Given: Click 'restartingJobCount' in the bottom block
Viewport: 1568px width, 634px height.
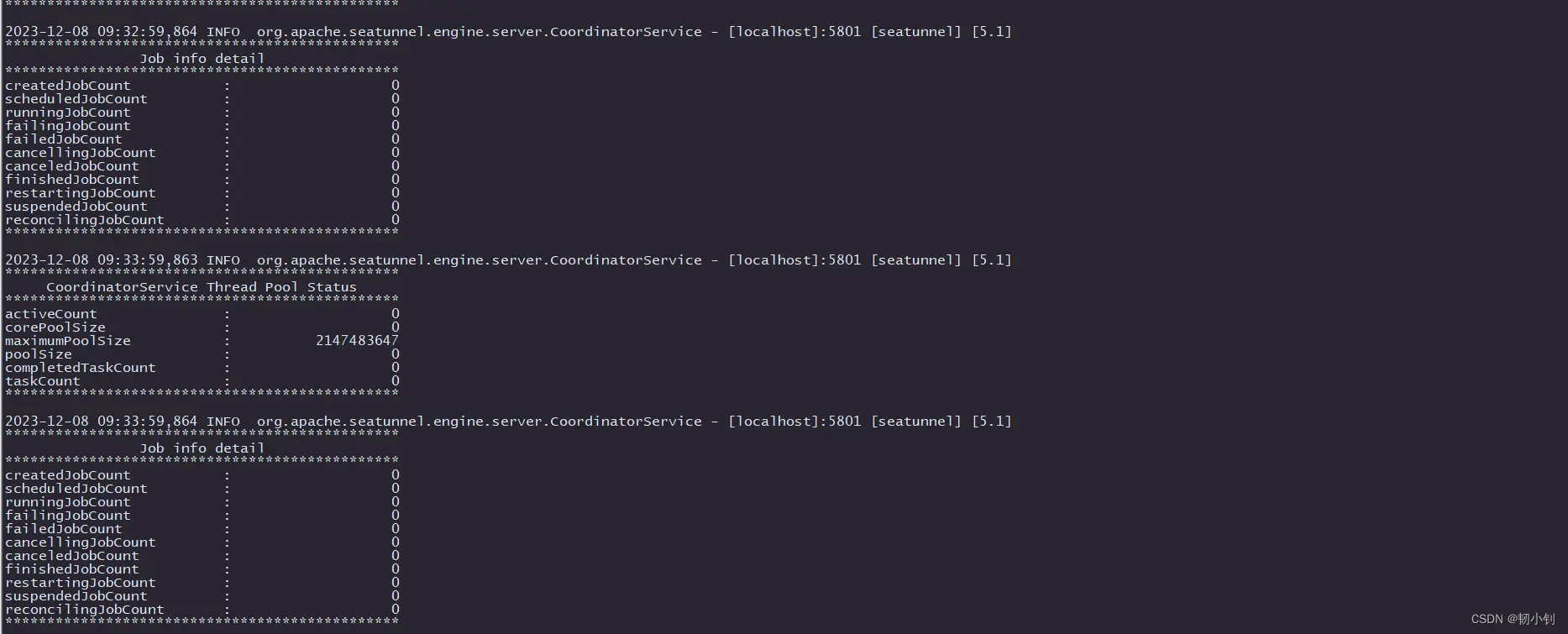Looking at the screenshot, I should point(81,583).
